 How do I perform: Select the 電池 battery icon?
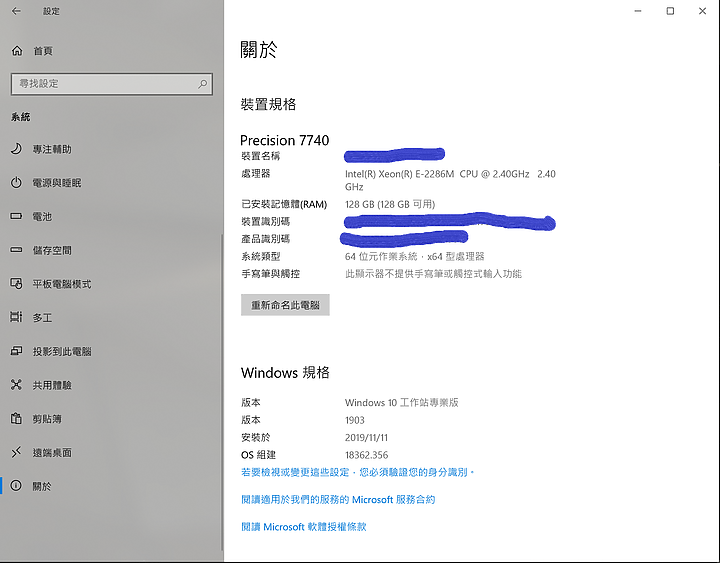(x=17, y=216)
